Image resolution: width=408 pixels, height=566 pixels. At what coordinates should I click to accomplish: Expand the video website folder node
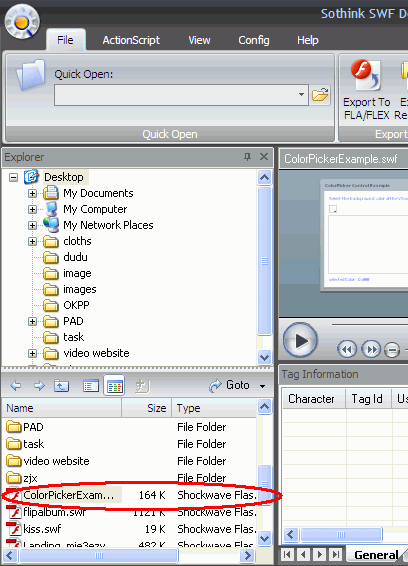click(x=32, y=353)
